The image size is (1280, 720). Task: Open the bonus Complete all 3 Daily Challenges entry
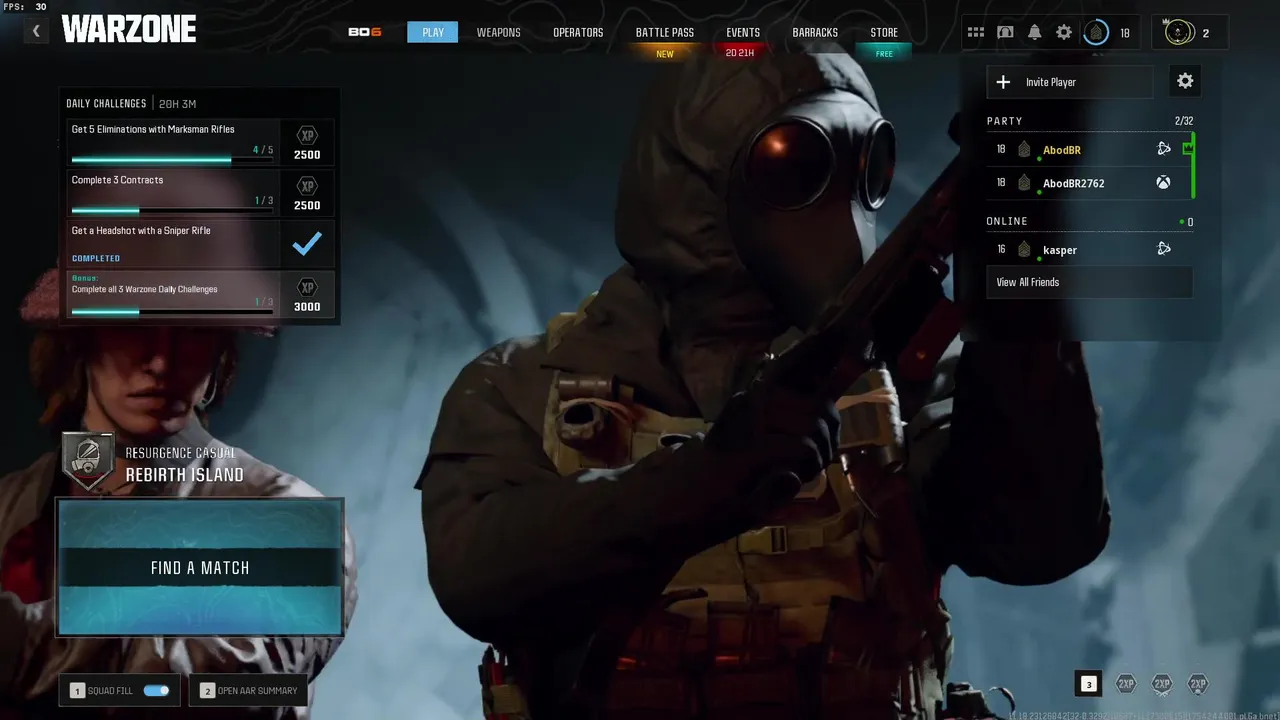[x=172, y=294]
